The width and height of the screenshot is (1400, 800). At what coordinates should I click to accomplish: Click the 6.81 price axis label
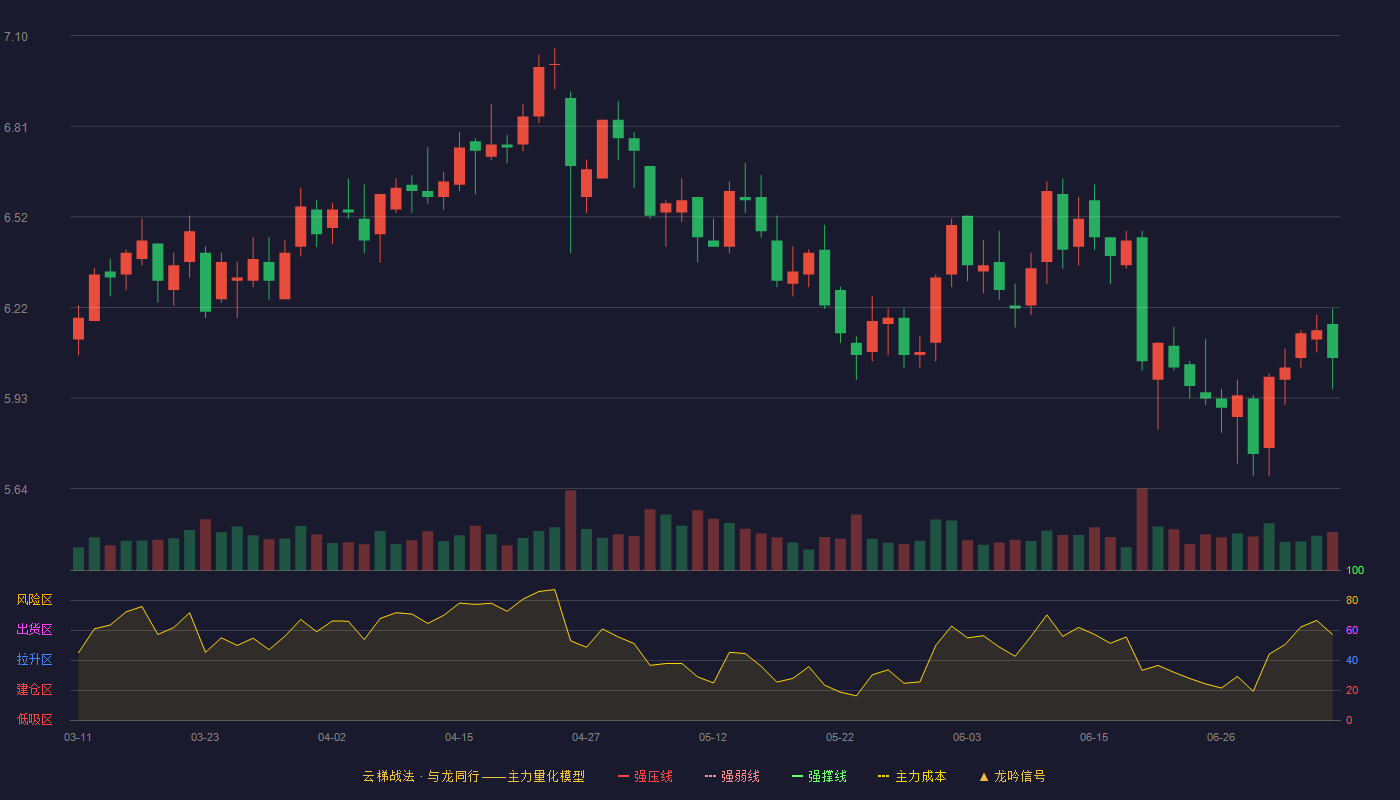[x=16, y=128]
